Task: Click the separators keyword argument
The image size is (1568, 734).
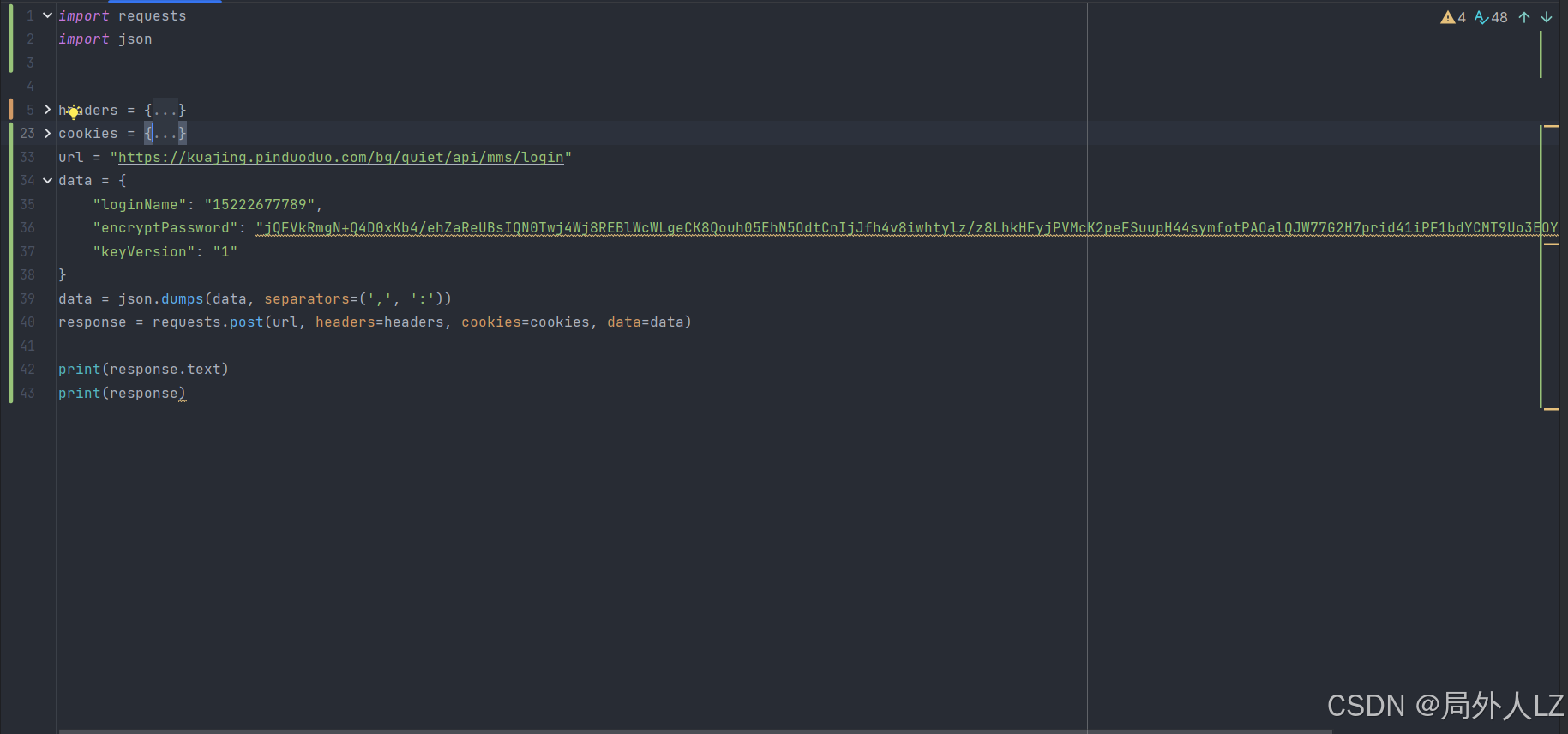Action: click(x=307, y=298)
